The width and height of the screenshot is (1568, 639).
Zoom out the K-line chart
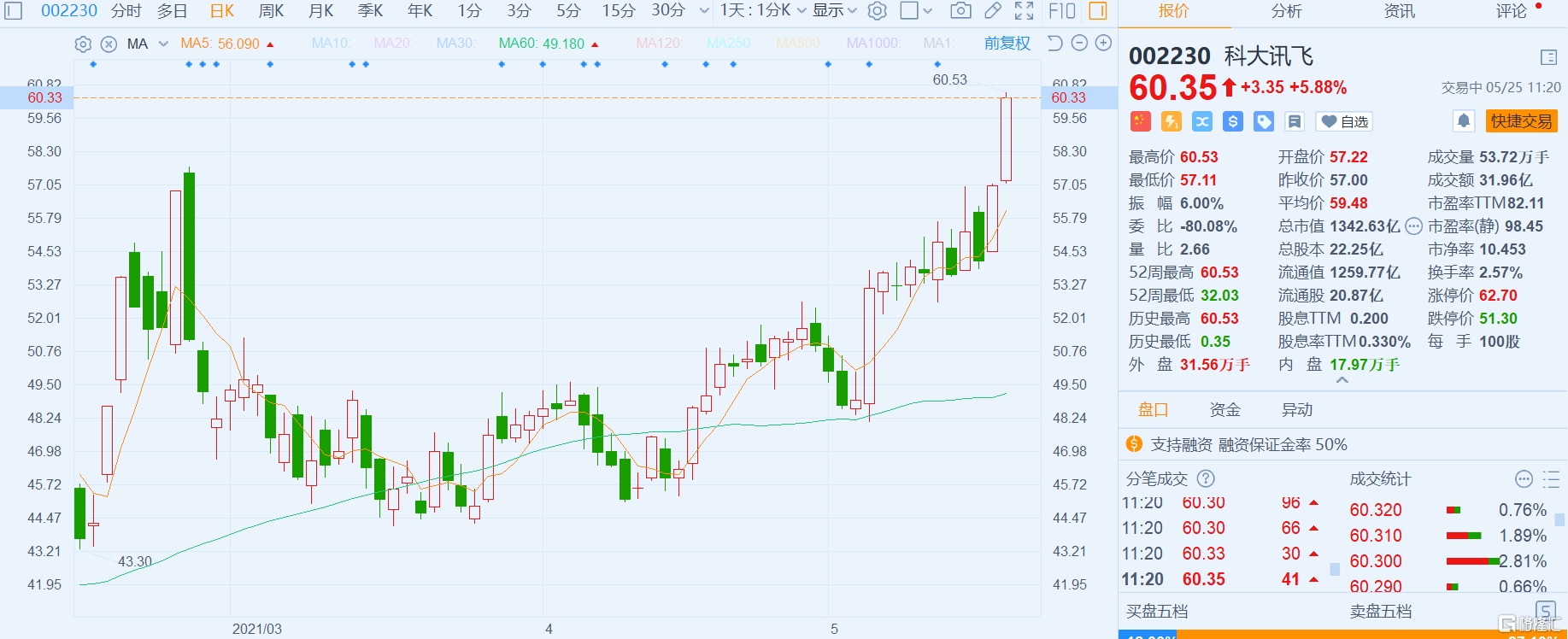click(1079, 43)
